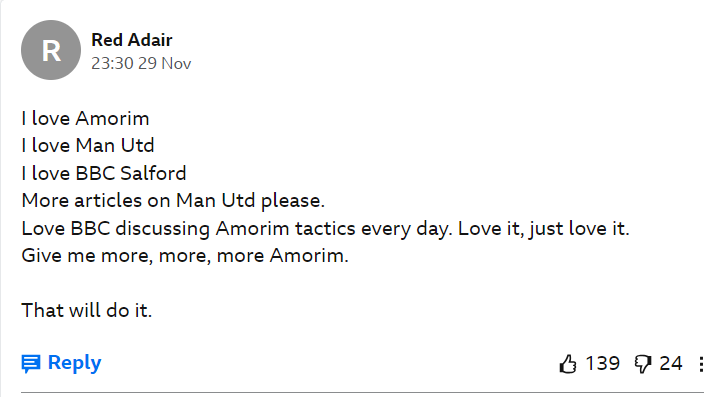Open Red Adair's username profile
Screen dimensions: 721x397
pos(132,40)
